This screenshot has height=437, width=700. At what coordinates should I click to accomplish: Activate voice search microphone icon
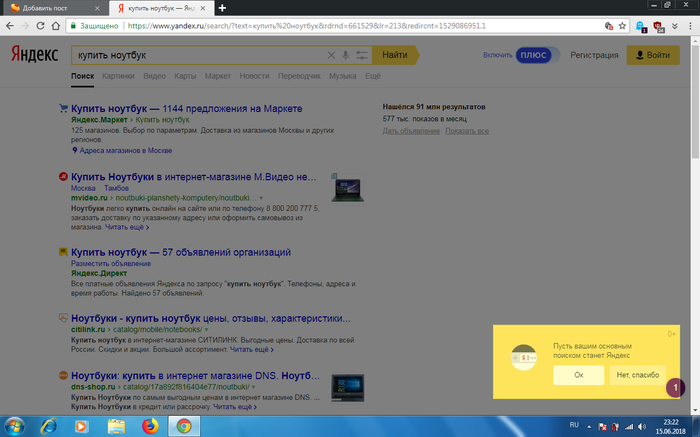(x=346, y=55)
